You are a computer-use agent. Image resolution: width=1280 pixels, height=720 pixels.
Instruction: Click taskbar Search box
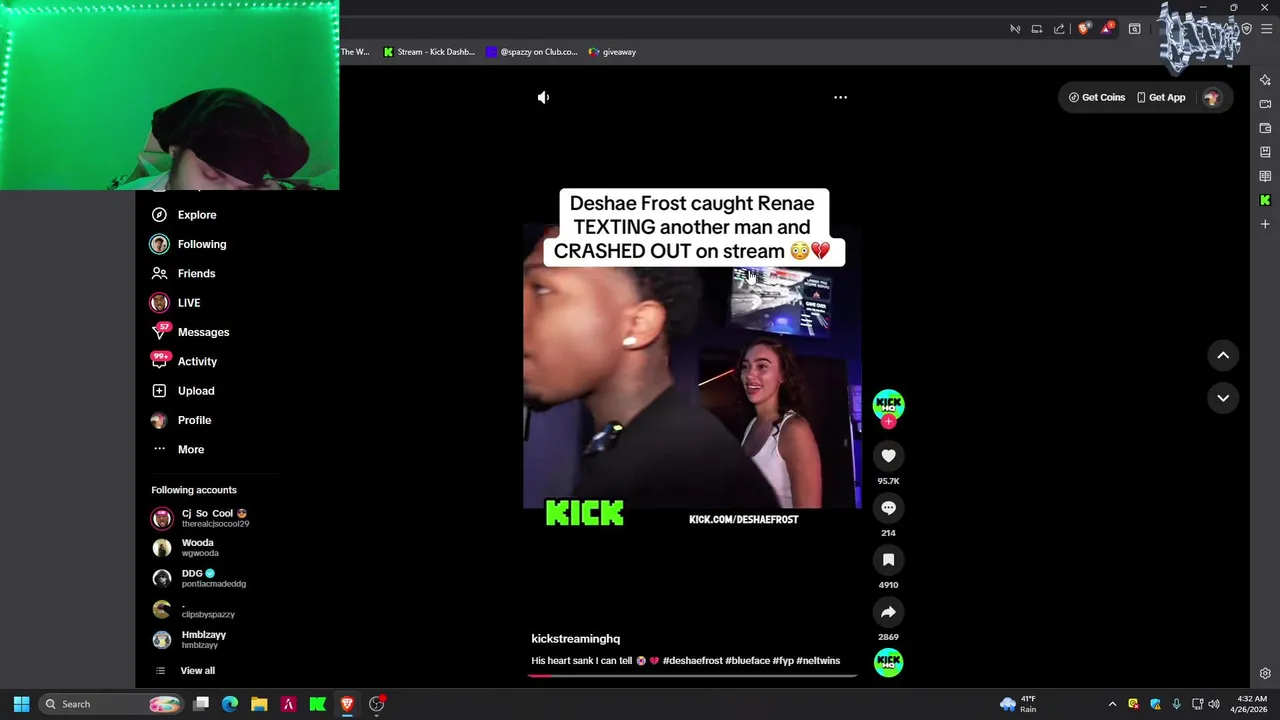111,704
